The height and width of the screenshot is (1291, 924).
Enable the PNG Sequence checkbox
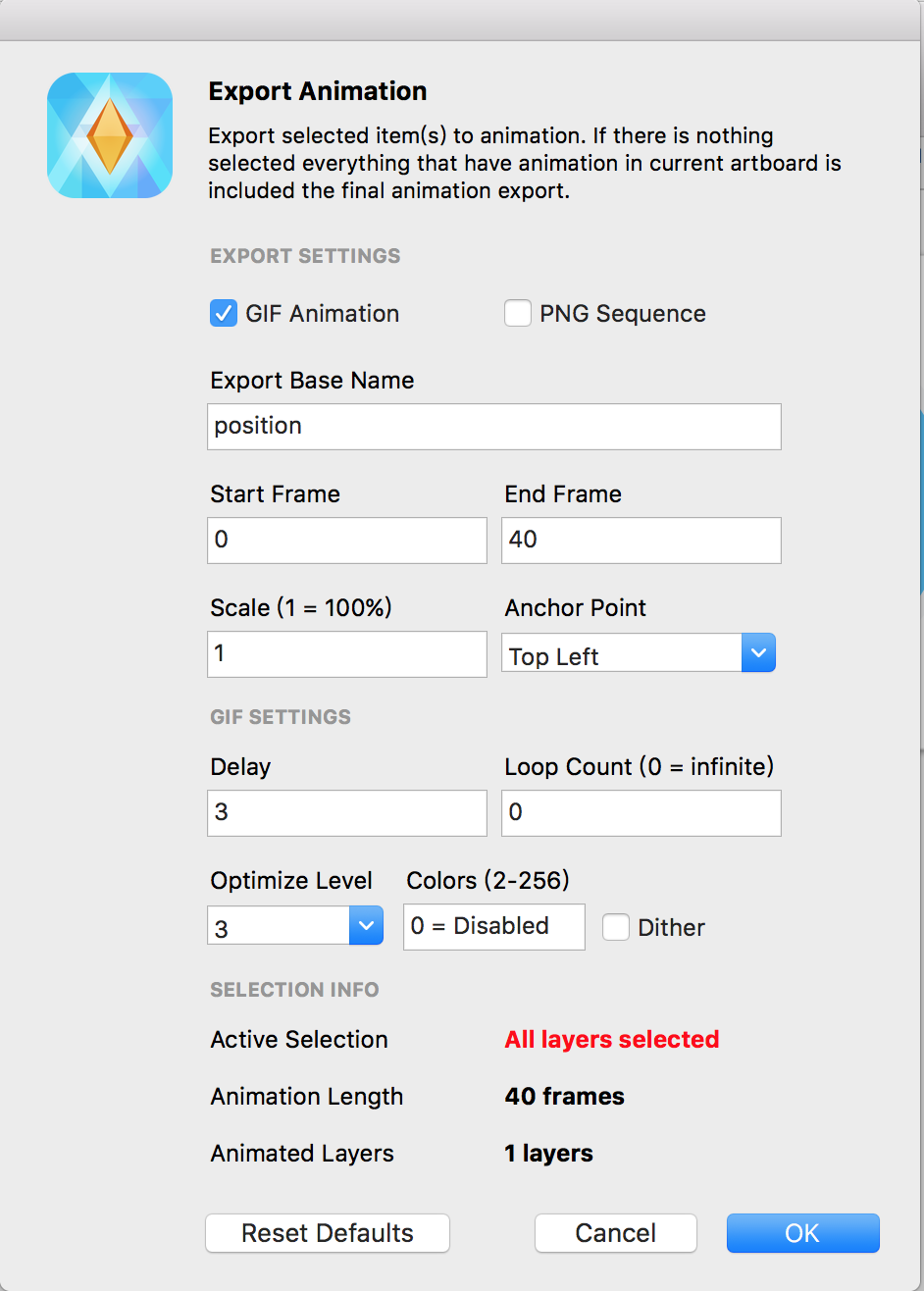517,314
